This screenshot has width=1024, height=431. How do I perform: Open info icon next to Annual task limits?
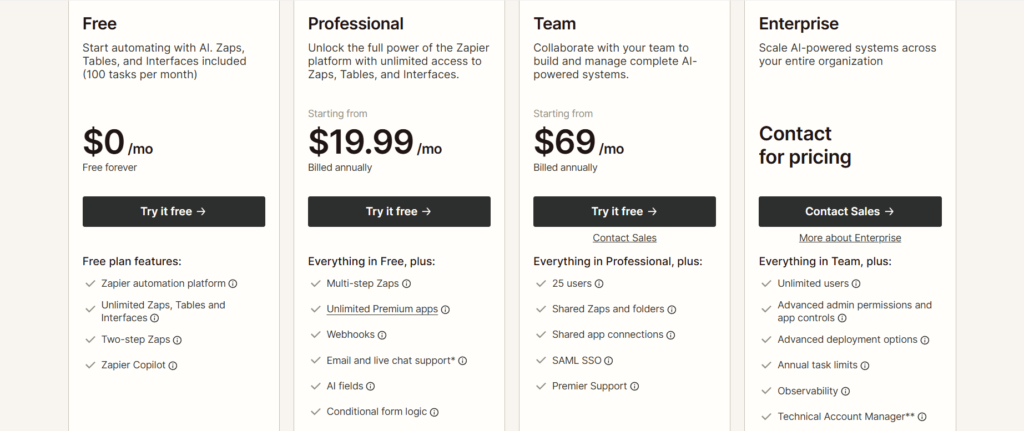pyautogui.click(x=865, y=366)
